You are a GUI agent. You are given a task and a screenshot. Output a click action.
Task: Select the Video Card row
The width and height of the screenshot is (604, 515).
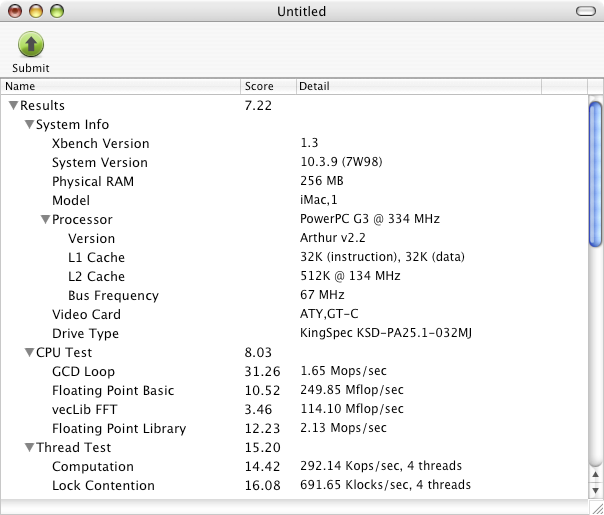(x=294, y=314)
